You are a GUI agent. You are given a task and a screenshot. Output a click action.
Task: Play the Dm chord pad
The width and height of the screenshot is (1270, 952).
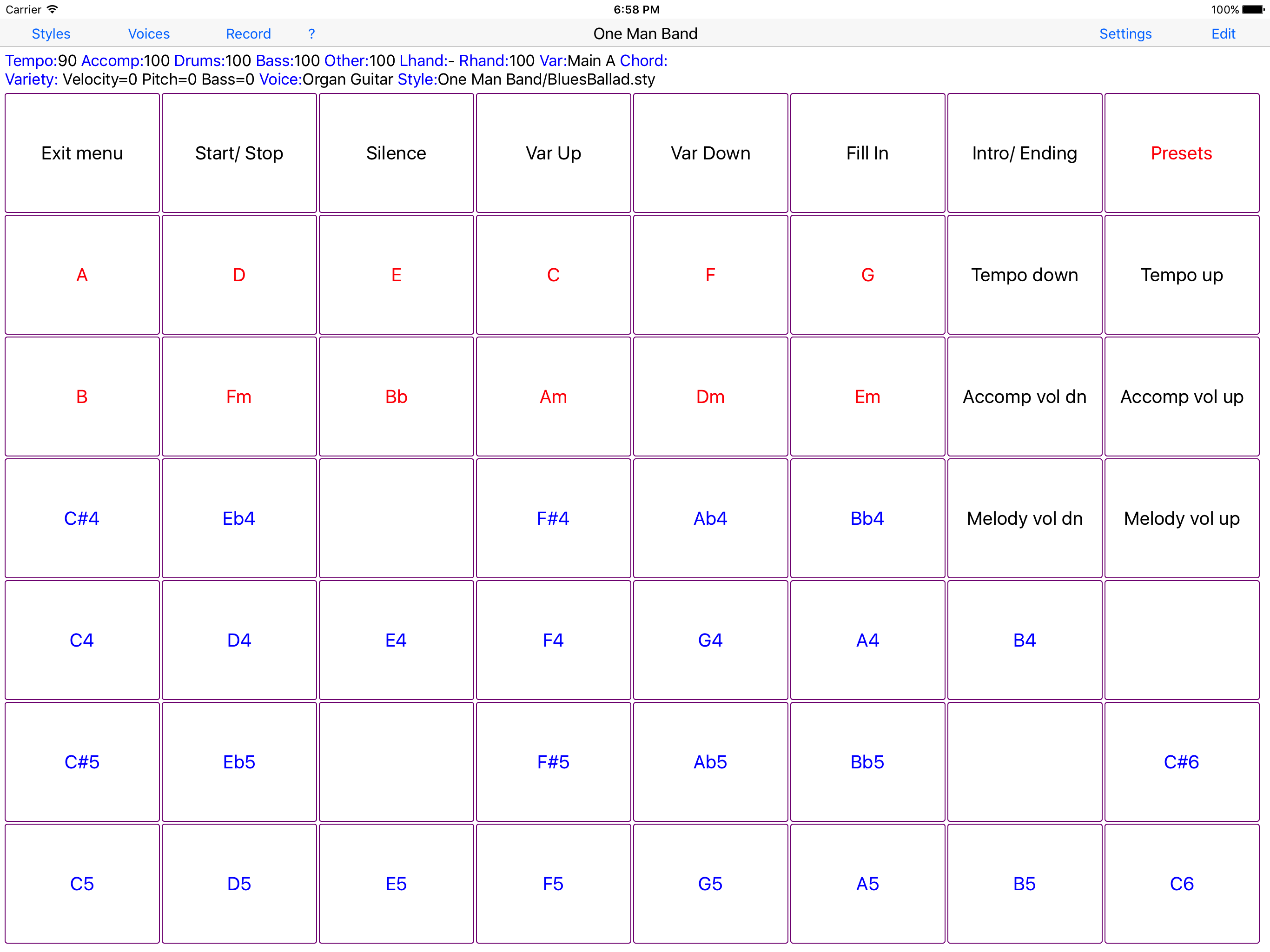(x=710, y=397)
